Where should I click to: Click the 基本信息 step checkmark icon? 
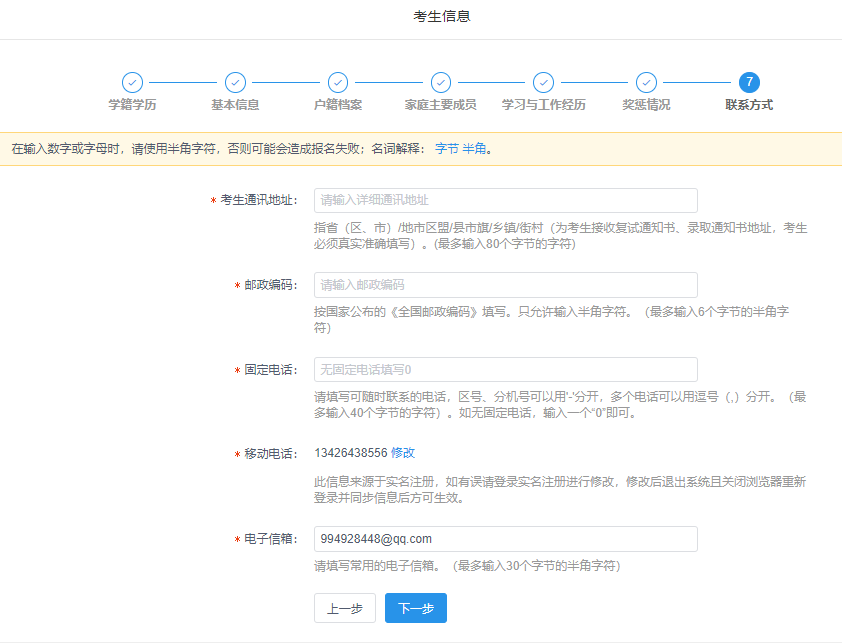(x=235, y=83)
